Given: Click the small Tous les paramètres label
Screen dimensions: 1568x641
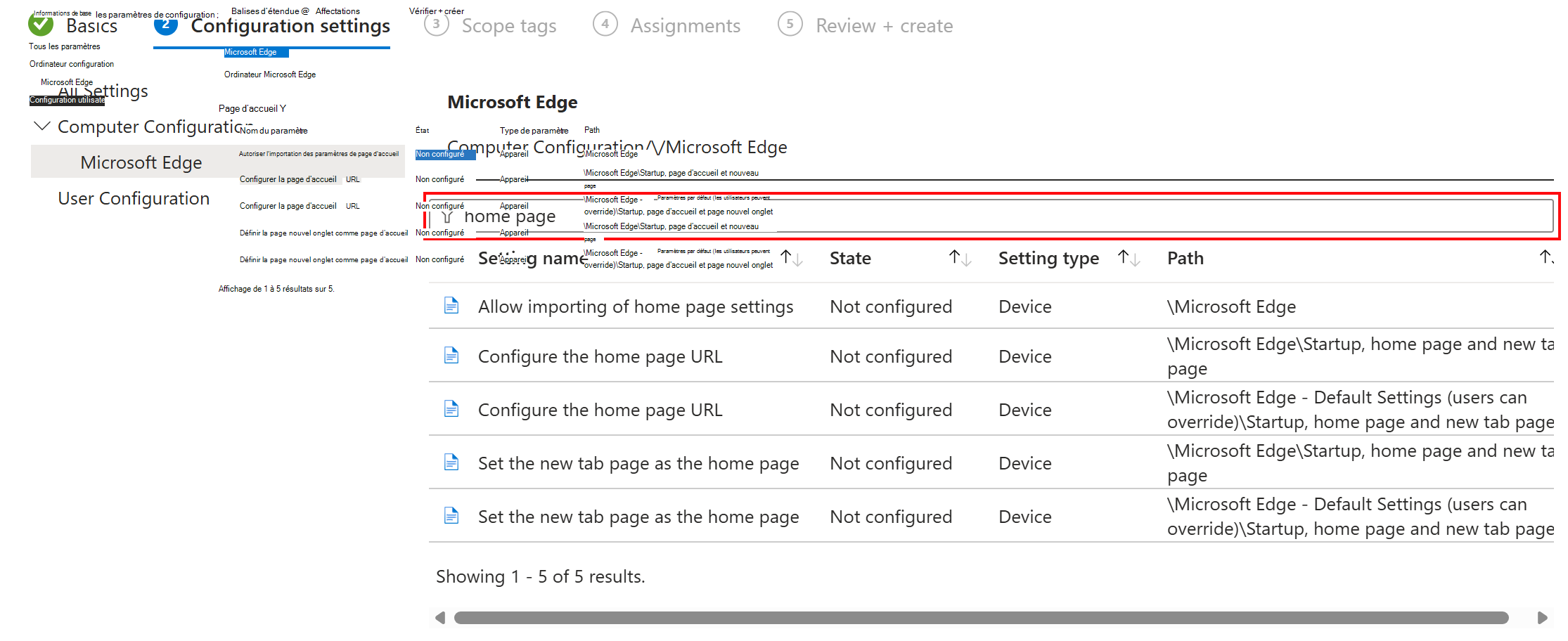Looking at the screenshot, I should [64, 46].
